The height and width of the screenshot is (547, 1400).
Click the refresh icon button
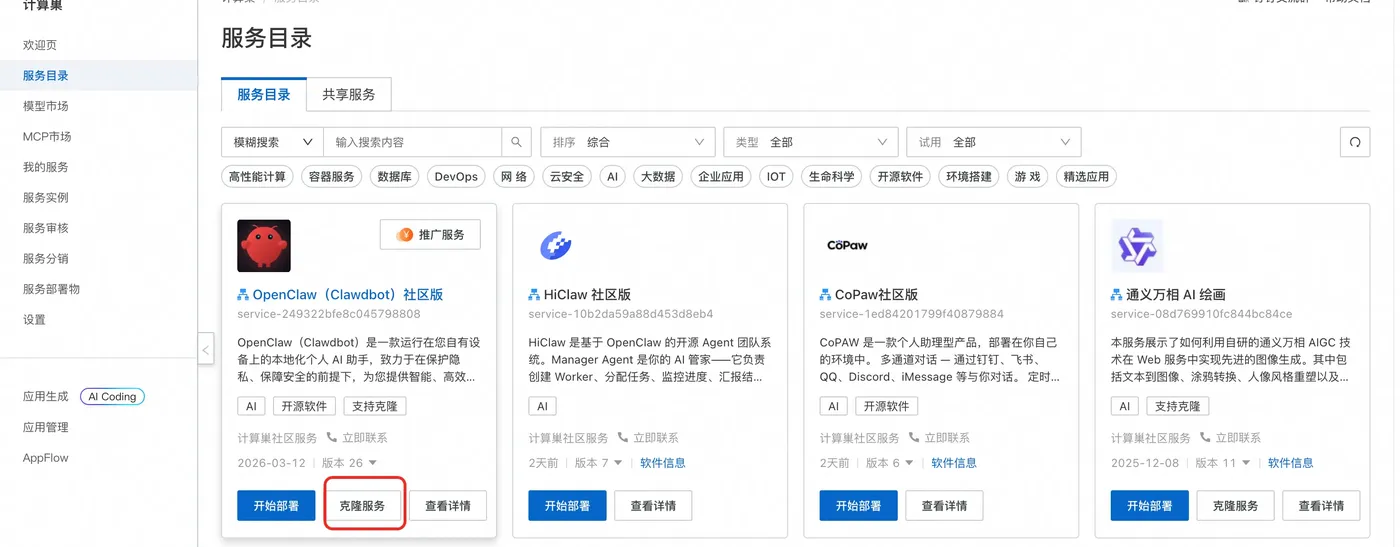pos(1355,142)
